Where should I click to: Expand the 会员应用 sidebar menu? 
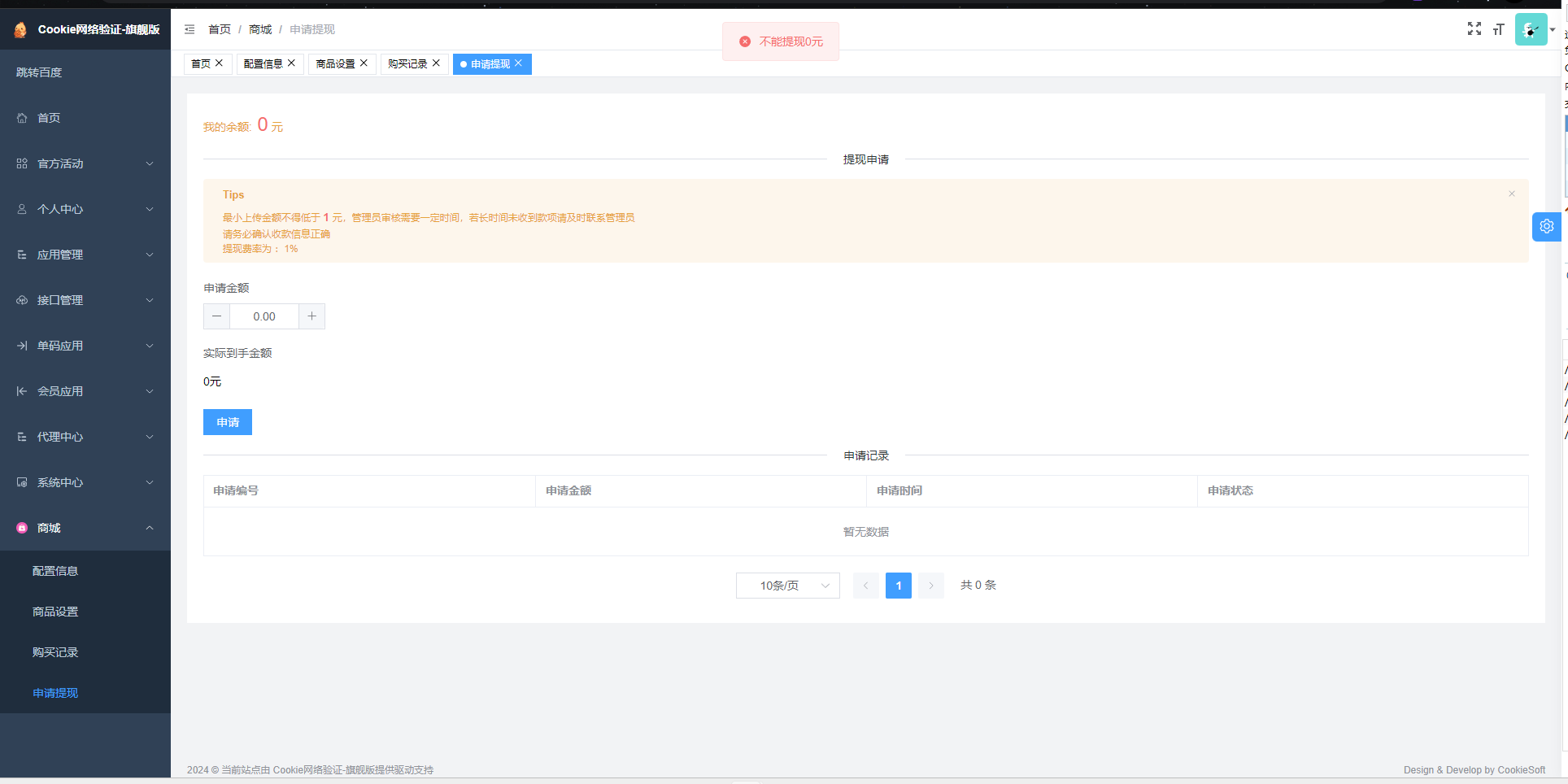[x=85, y=391]
